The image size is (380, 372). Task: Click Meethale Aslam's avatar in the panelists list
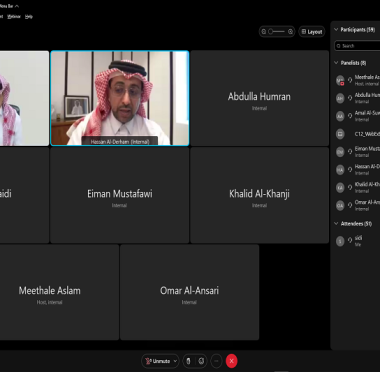pos(340,80)
